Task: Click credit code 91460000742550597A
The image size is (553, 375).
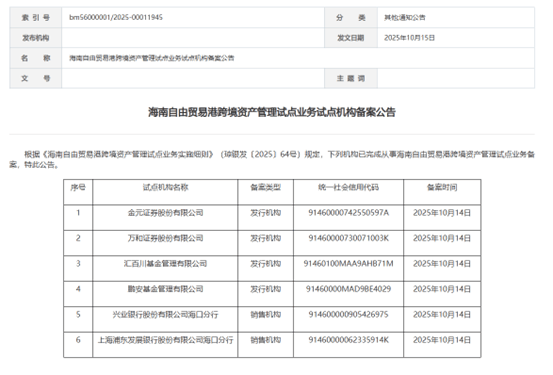Action: (x=348, y=213)
